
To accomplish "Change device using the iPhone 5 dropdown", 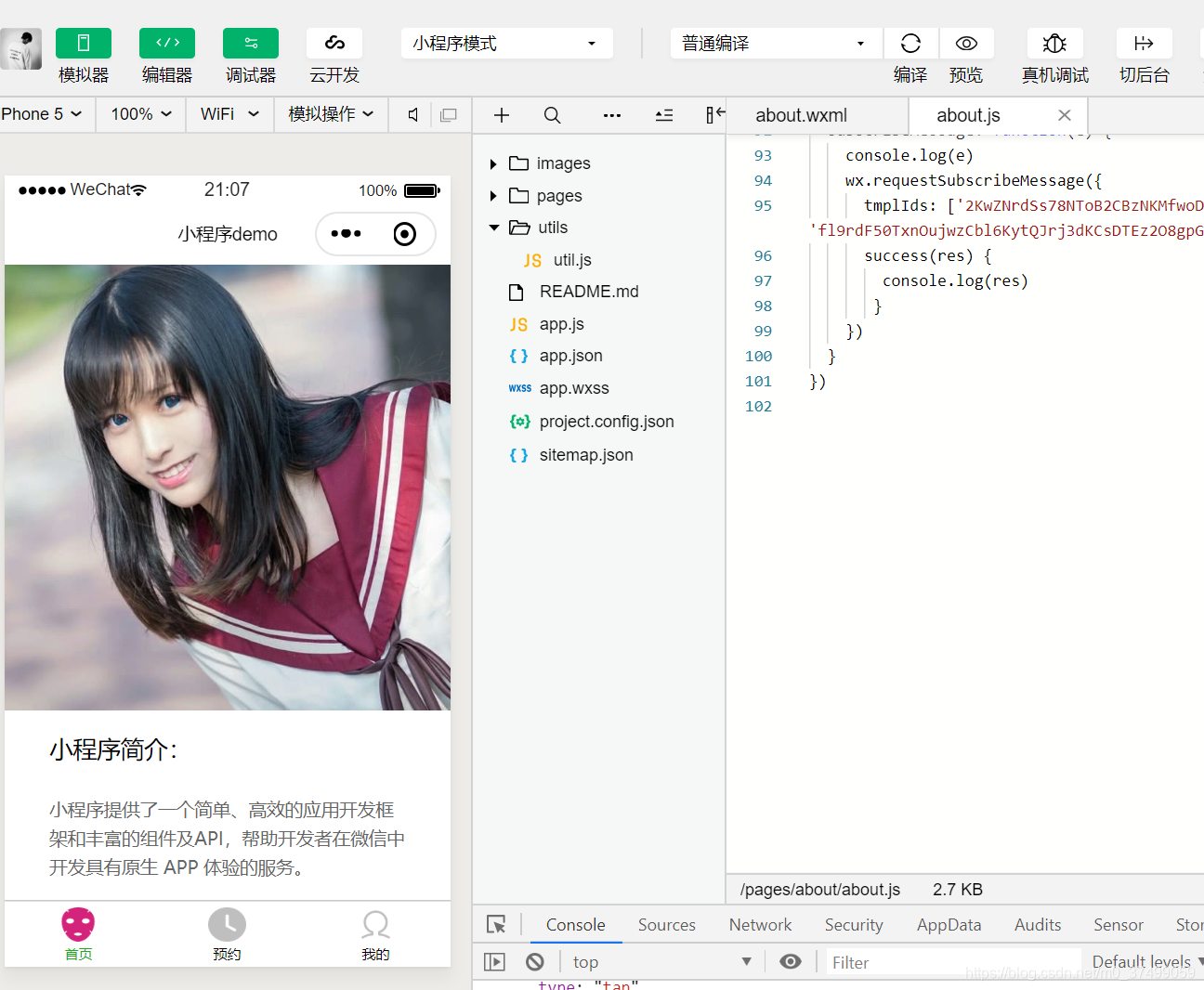I will click(x=41, y=114).
